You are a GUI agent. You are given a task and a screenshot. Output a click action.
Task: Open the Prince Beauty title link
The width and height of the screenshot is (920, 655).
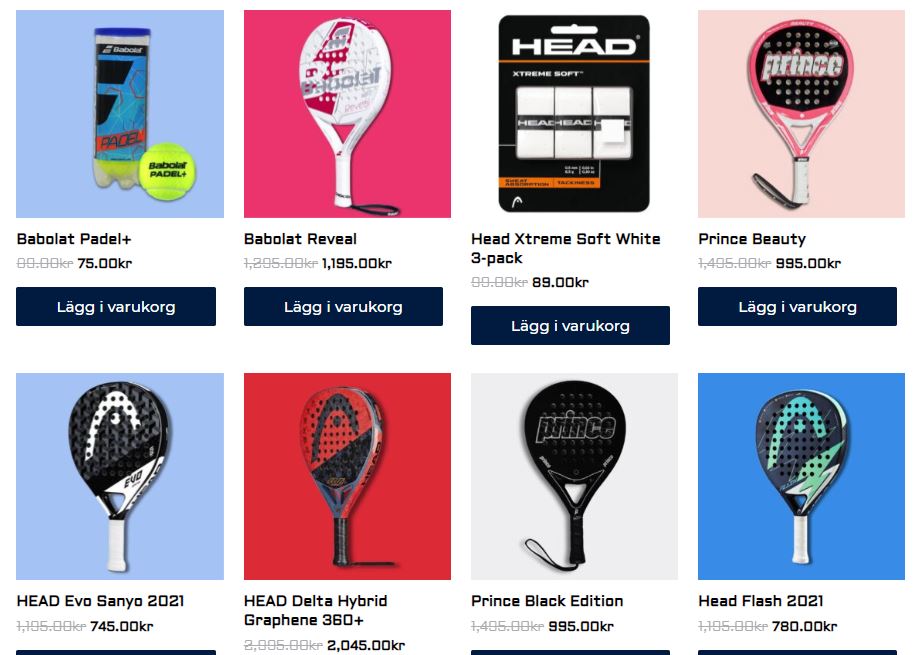[752, 239]
